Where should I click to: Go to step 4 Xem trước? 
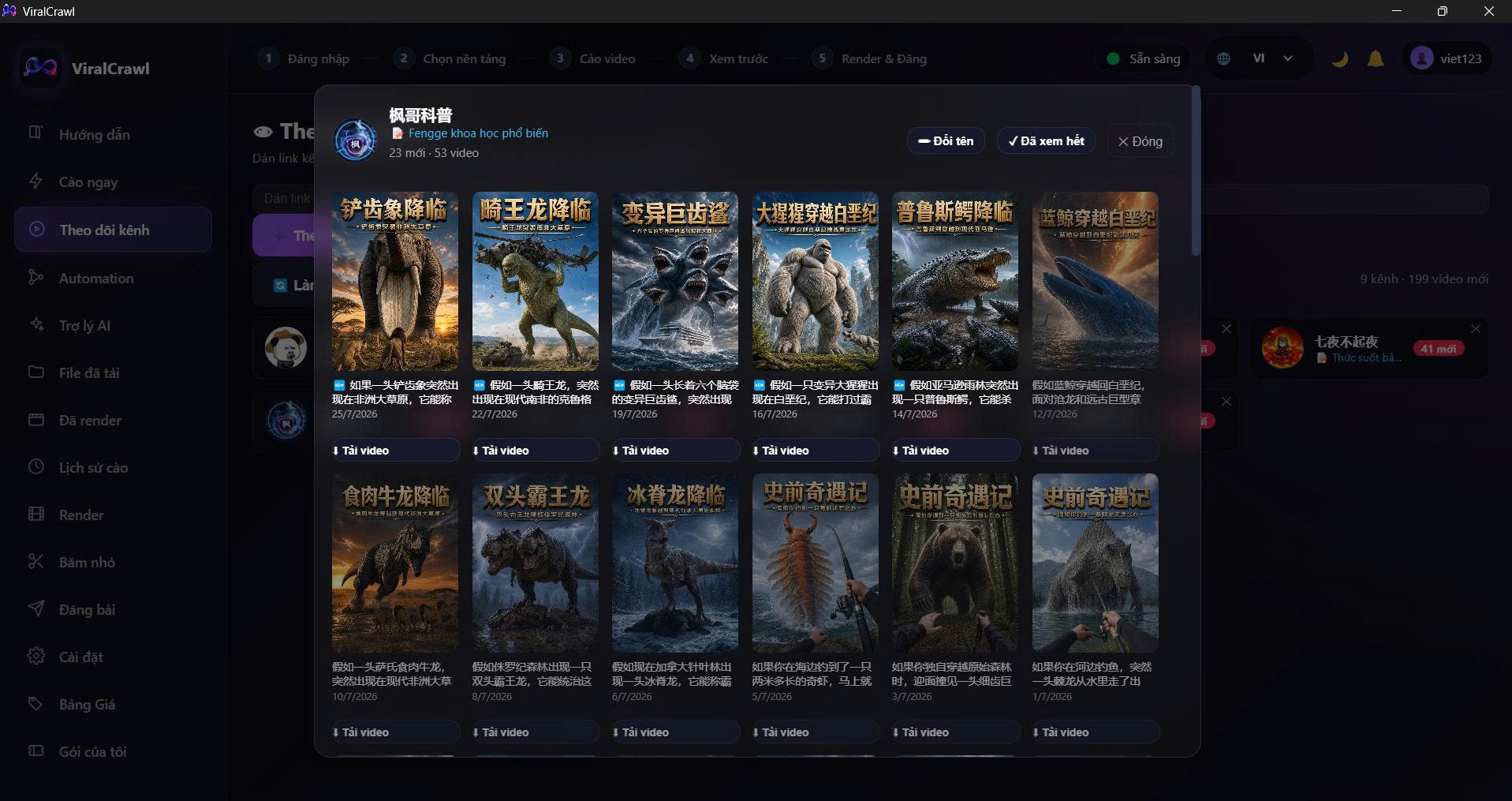coord(723,58)
